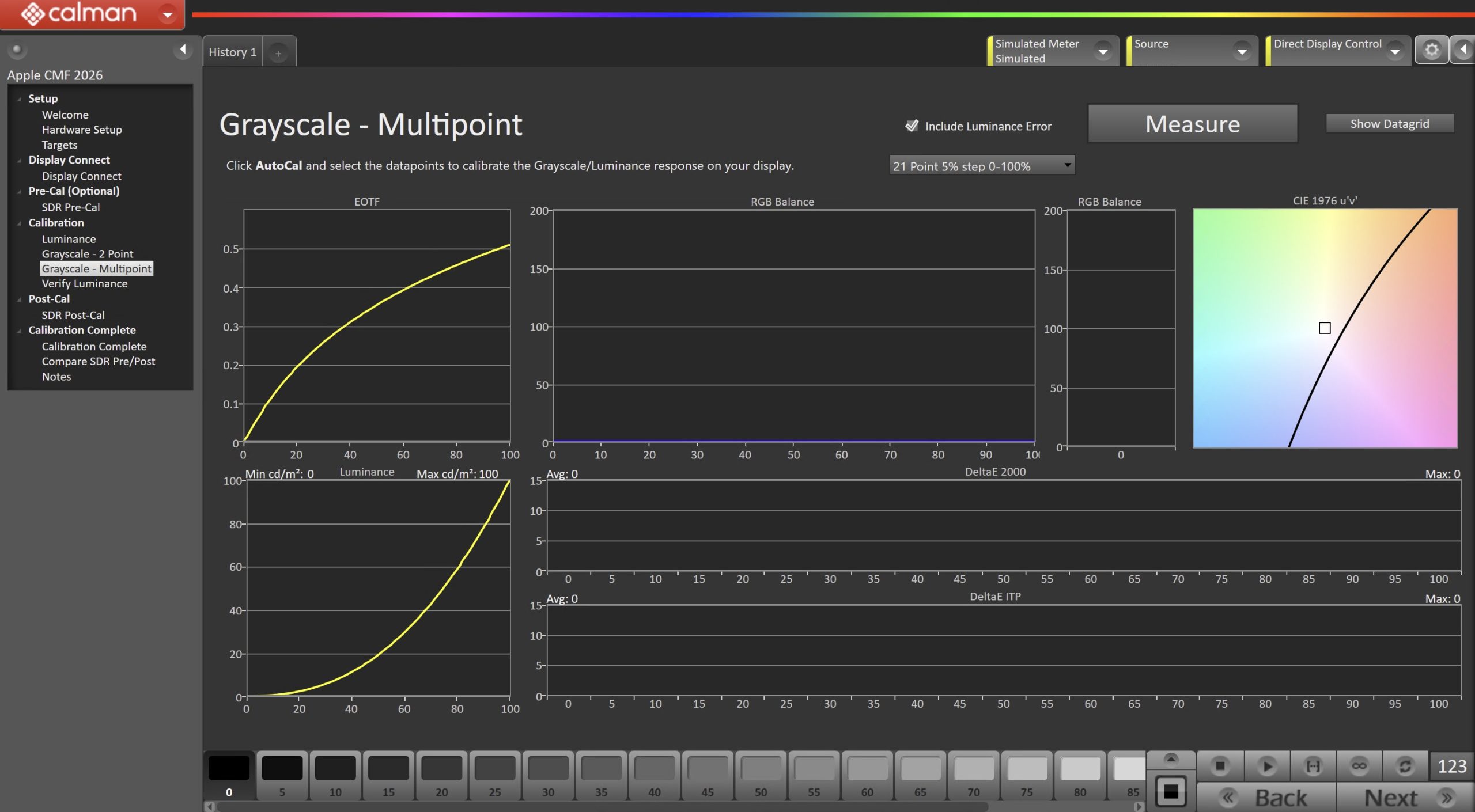Click the stop measurement icon
Image resolution: width=1475 pixels, height=812 pixels.
pos(1220,766)
